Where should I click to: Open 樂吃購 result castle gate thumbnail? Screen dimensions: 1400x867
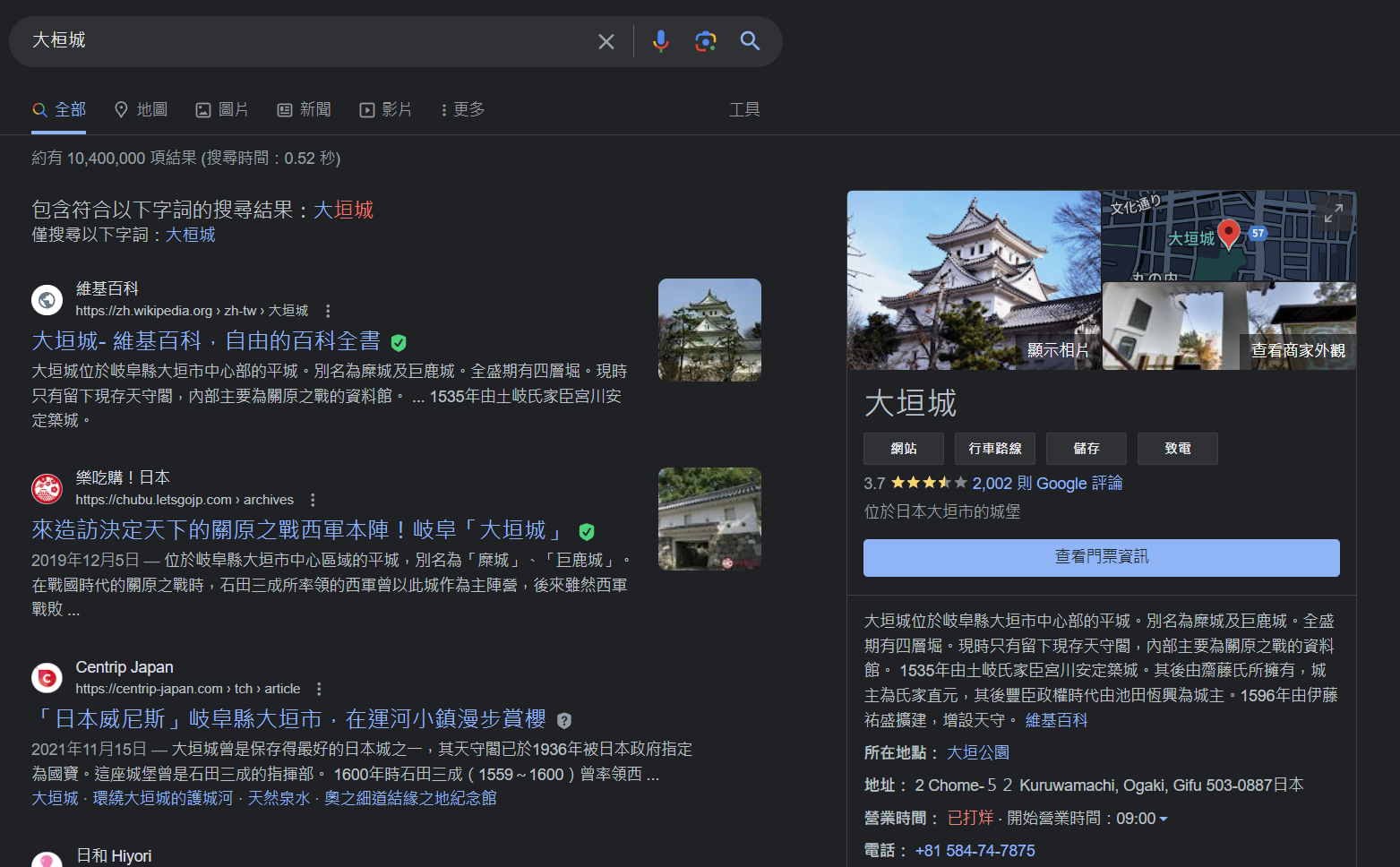click(x=709, y=519)
